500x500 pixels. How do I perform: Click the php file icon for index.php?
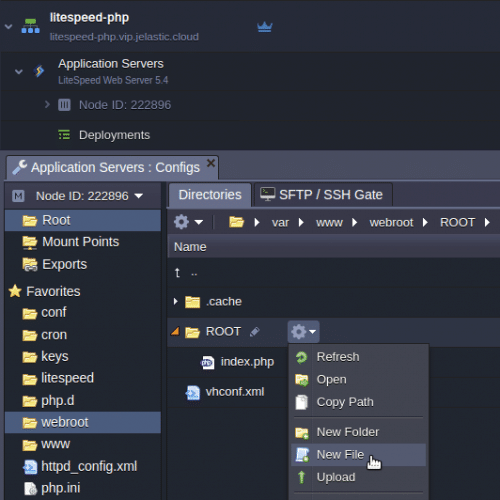[x=207, y=362]
